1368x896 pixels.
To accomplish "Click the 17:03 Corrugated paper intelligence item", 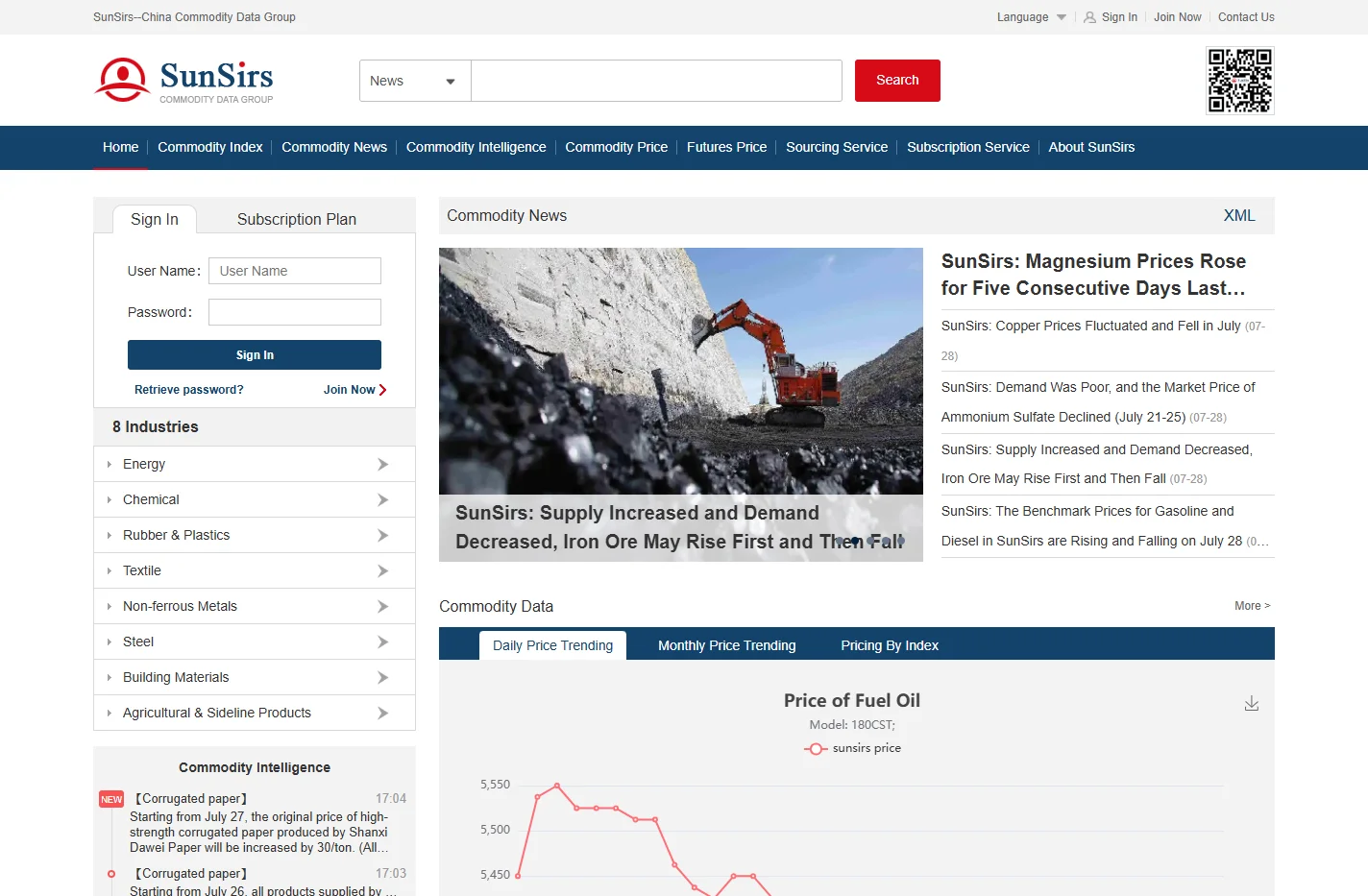I will point(264,882).
